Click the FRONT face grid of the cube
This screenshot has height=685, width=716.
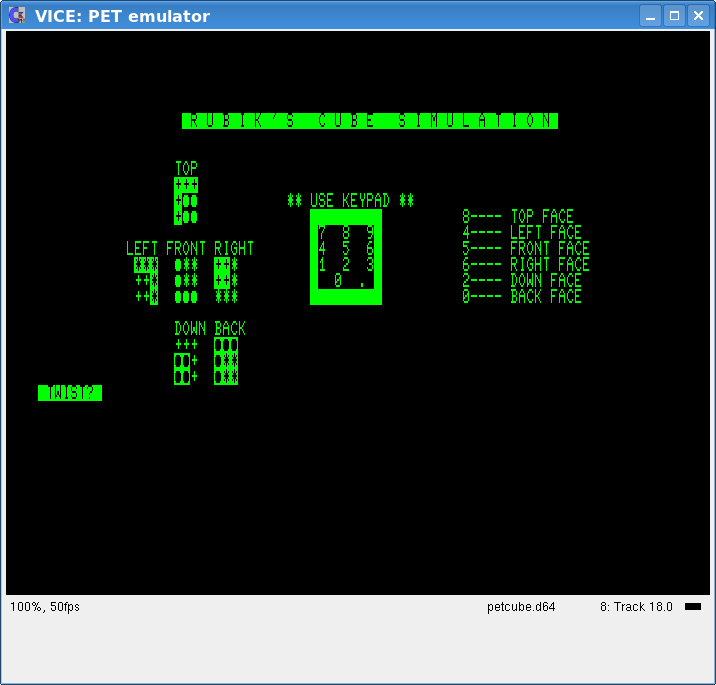(186, 281)
